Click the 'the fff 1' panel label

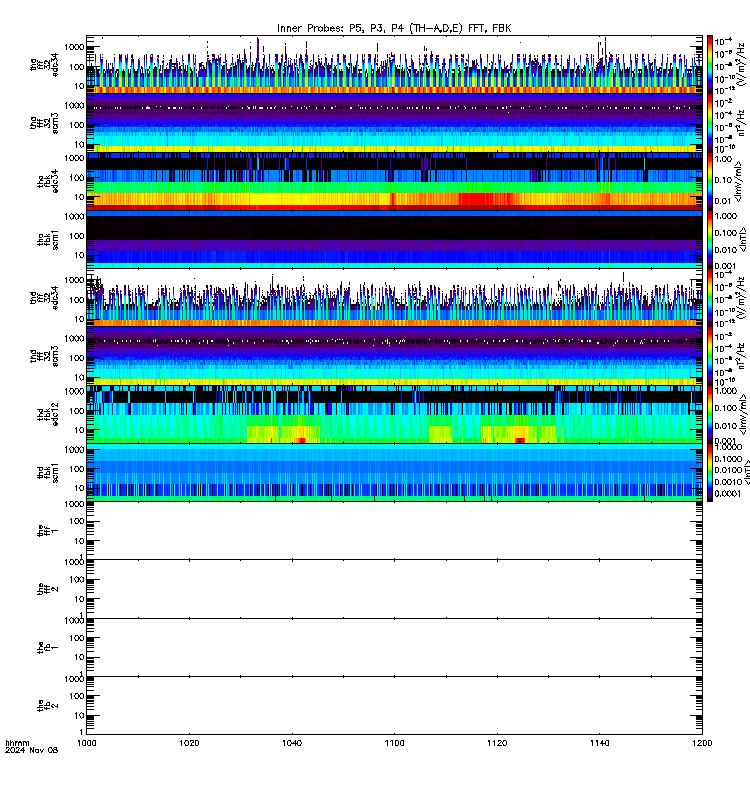click(x=48, y=531)
